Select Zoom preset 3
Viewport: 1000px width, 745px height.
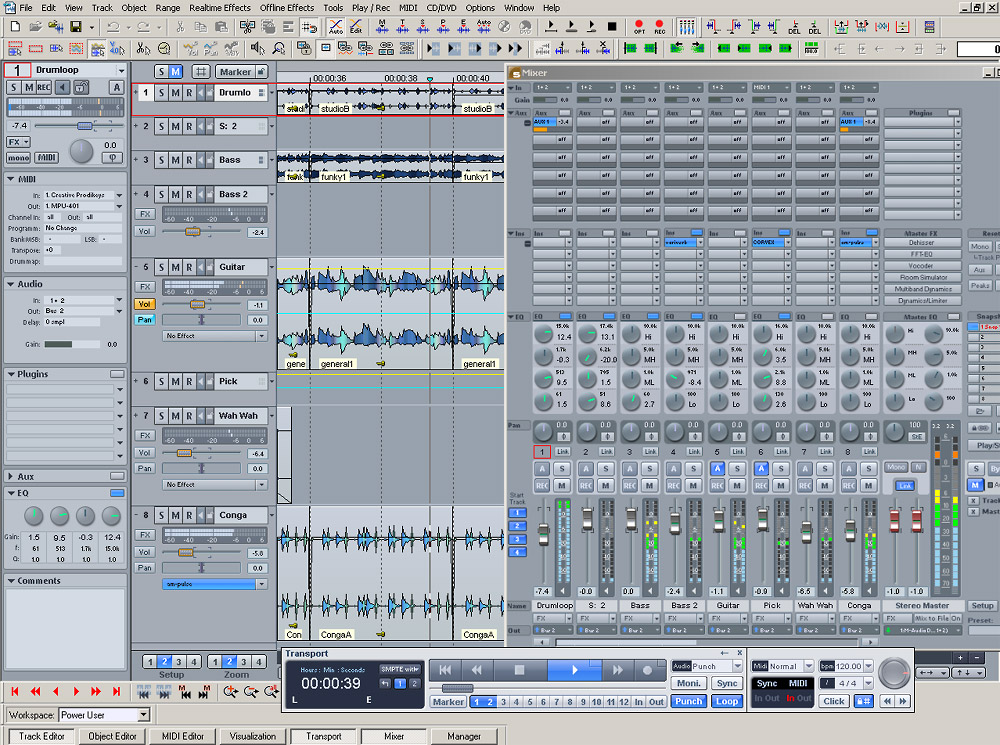coord(244,662)
